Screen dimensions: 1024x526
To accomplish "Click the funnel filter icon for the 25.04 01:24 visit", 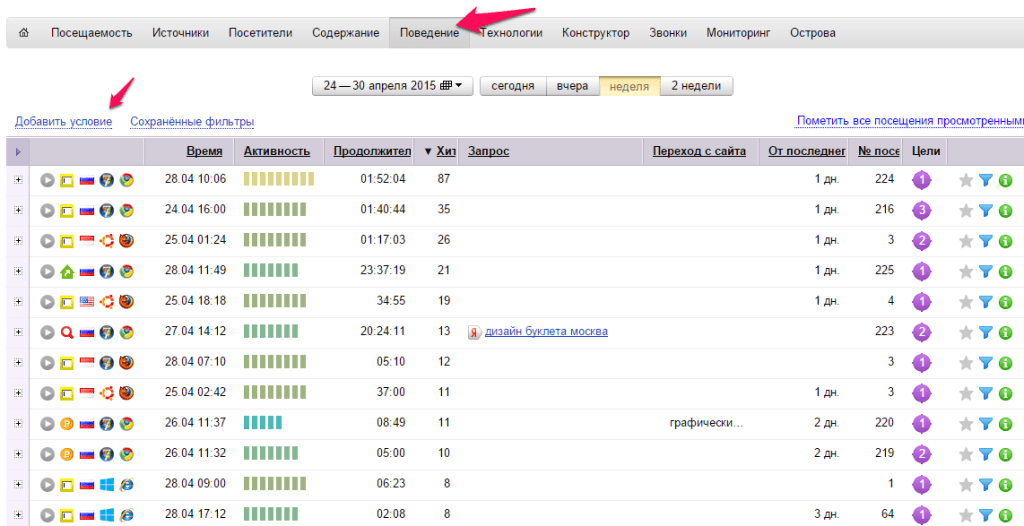I will [985, 241].
